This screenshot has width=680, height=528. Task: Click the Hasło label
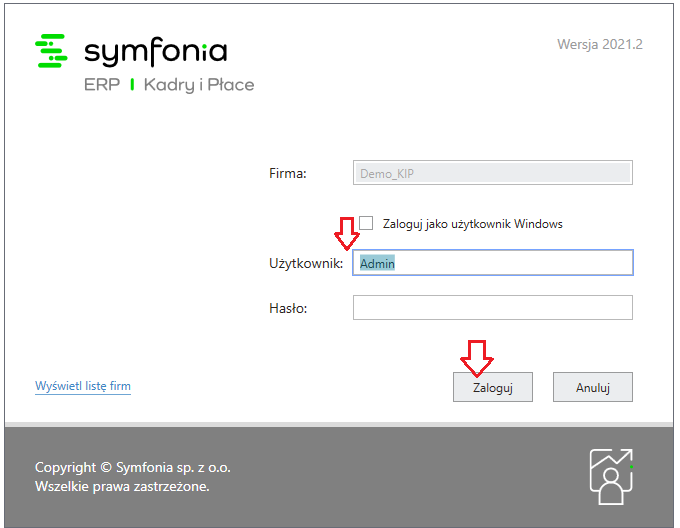coord(288,308)
